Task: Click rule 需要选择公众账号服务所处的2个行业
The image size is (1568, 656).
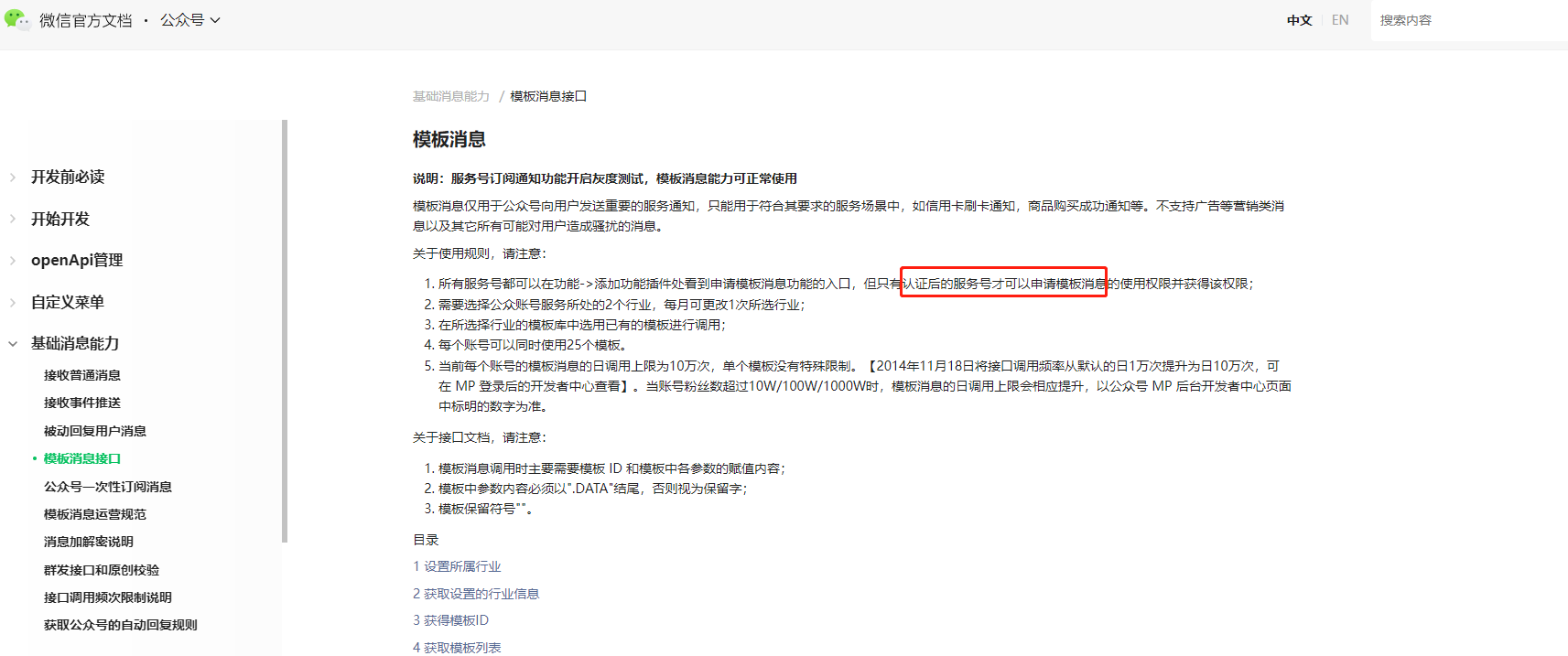Action: tap(622, 305)
